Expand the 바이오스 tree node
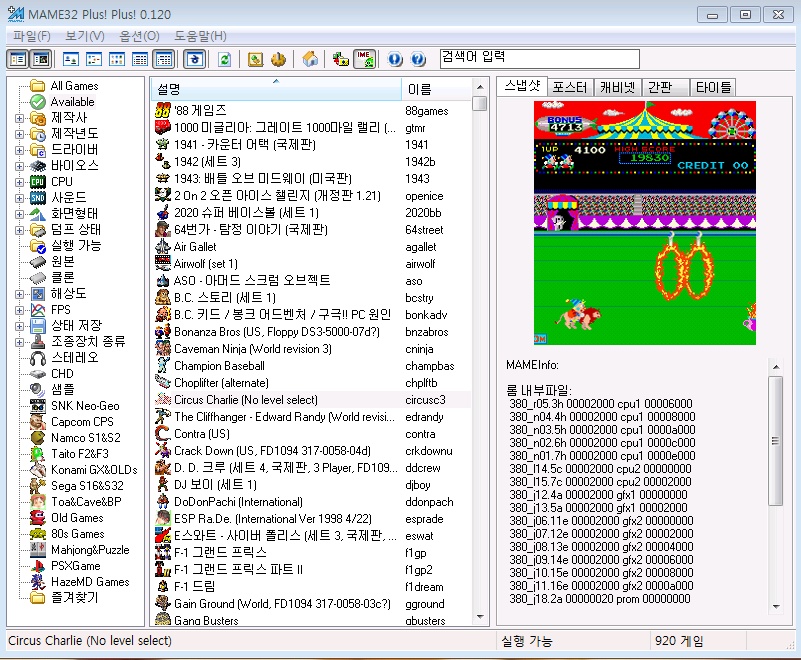The height and width of the screenshot is (660, 801). (19, 166)
